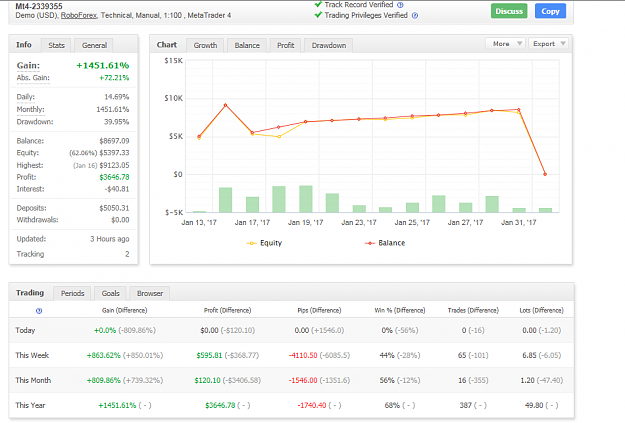Open the Goals tab
The image size is (625, 423).
pos(110,293)
